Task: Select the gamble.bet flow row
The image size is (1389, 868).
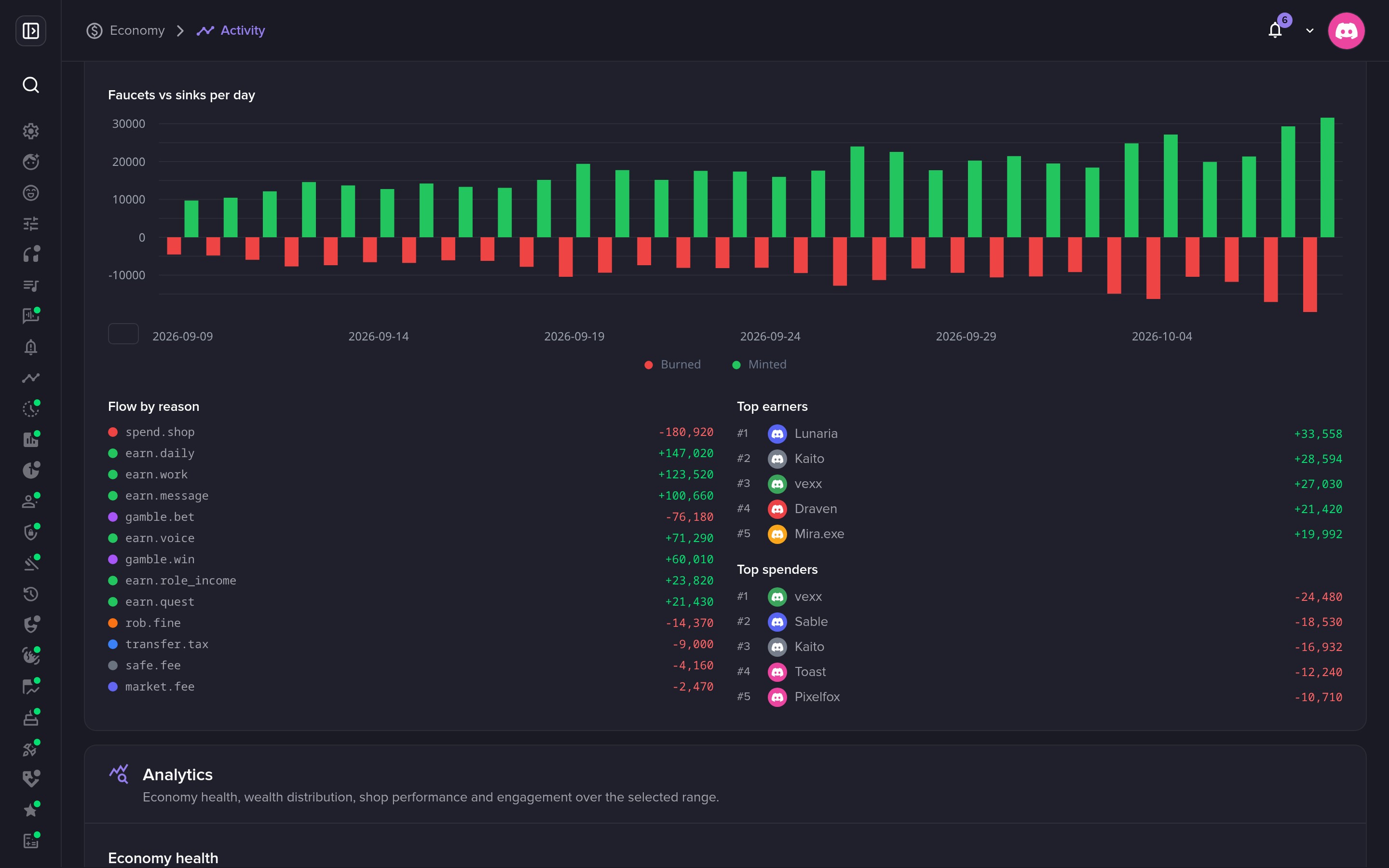Action: [x=410, y=517]
